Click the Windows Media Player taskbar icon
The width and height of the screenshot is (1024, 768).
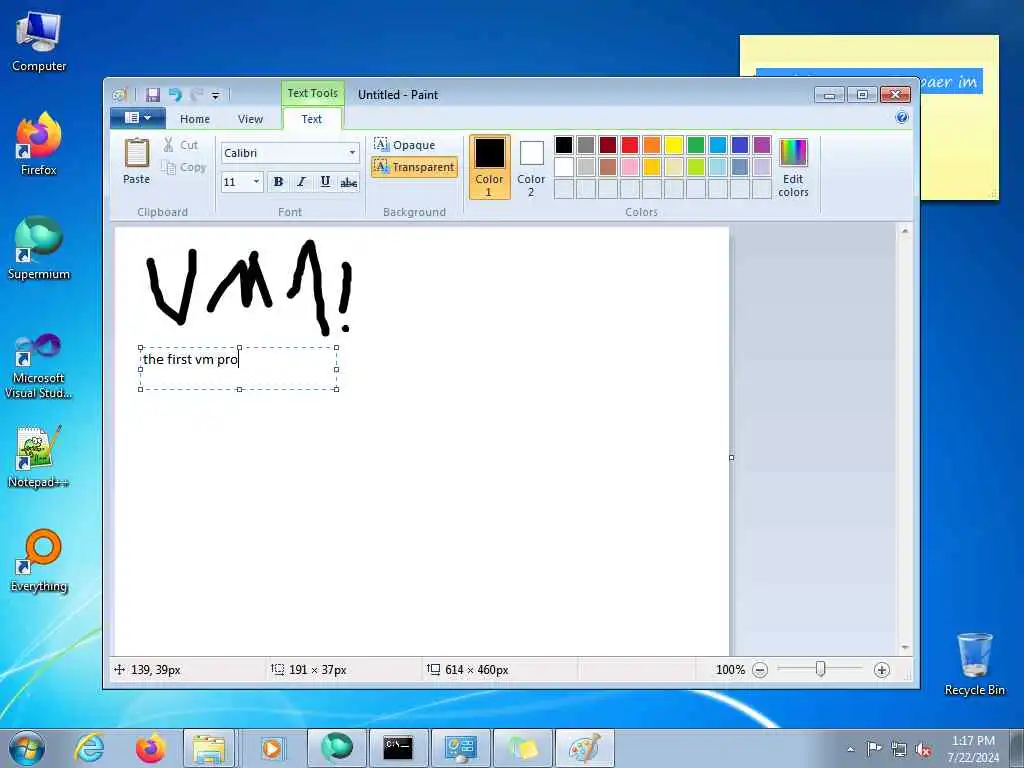point(272,748)
